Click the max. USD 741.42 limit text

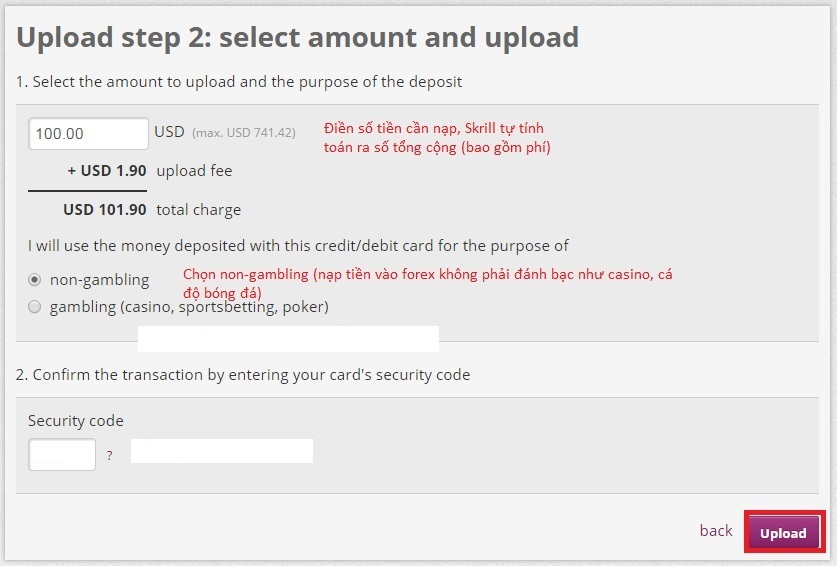click(x=243, y=133)
